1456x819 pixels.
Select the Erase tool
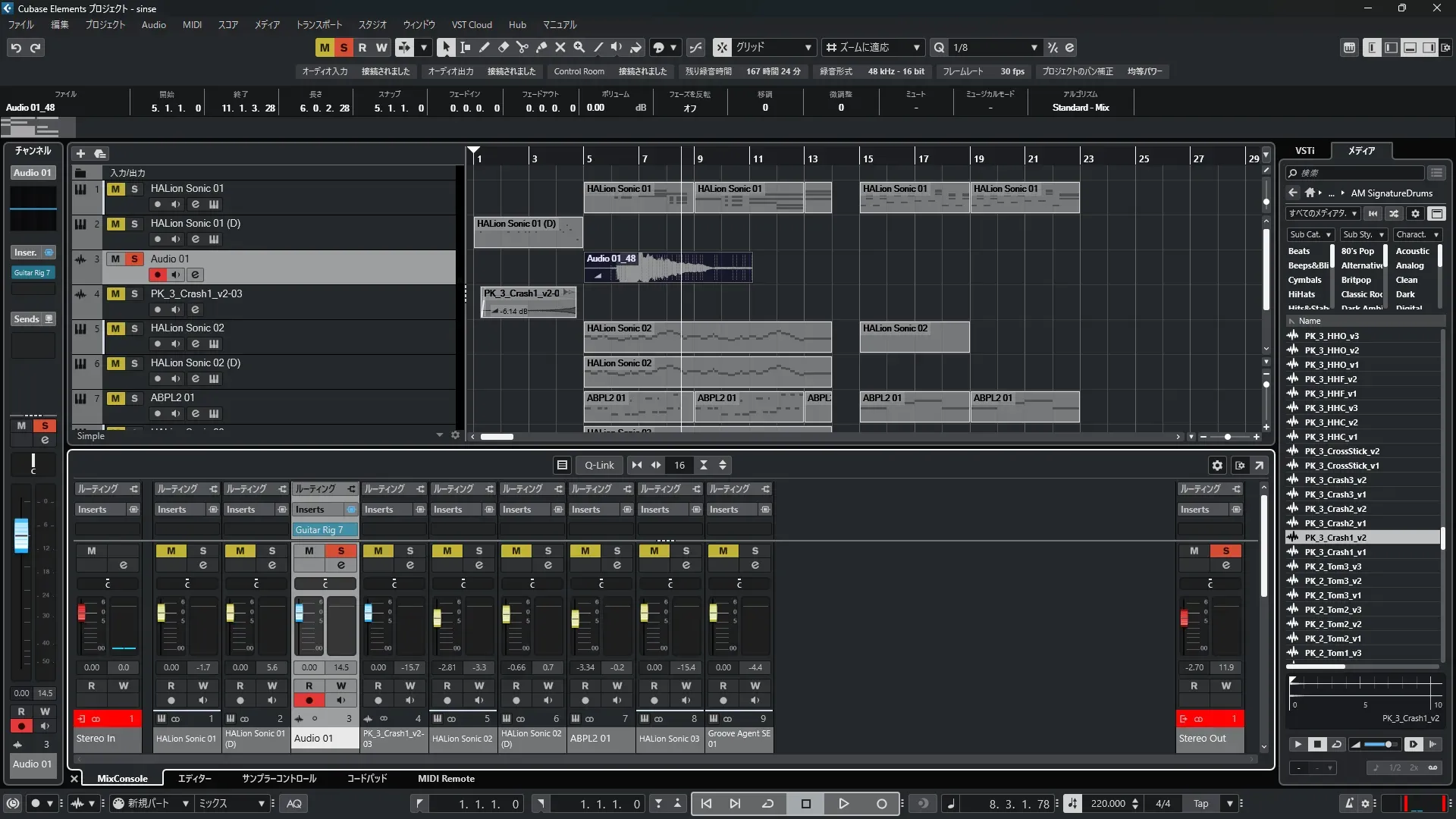pos(503,47)
